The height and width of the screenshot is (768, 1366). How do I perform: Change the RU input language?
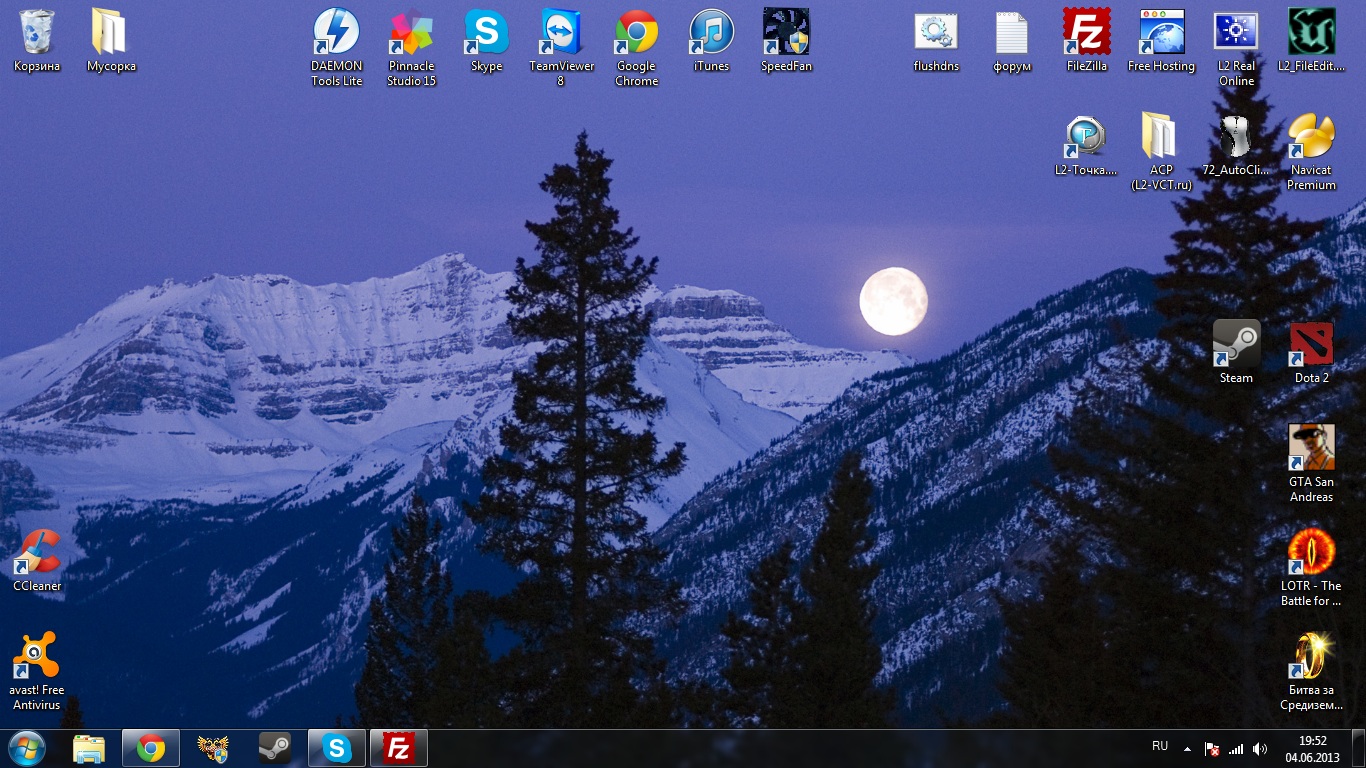(x=1160, y=747)
